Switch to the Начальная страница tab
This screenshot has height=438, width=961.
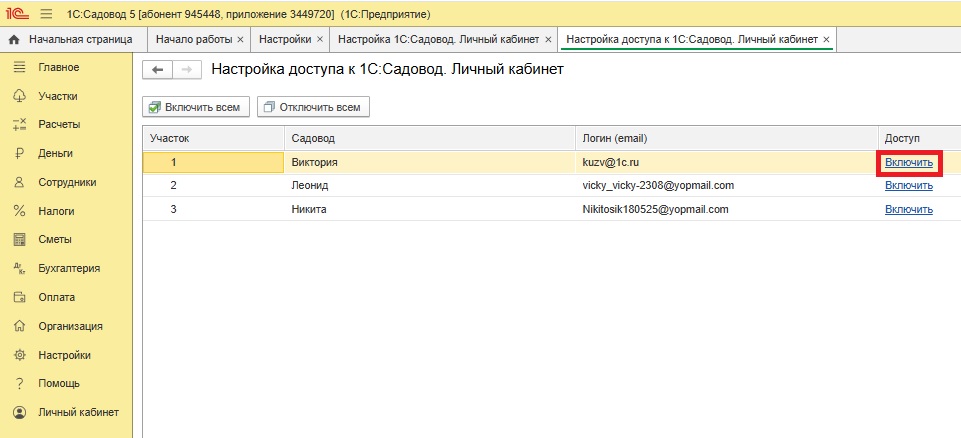tap(74, 39)
